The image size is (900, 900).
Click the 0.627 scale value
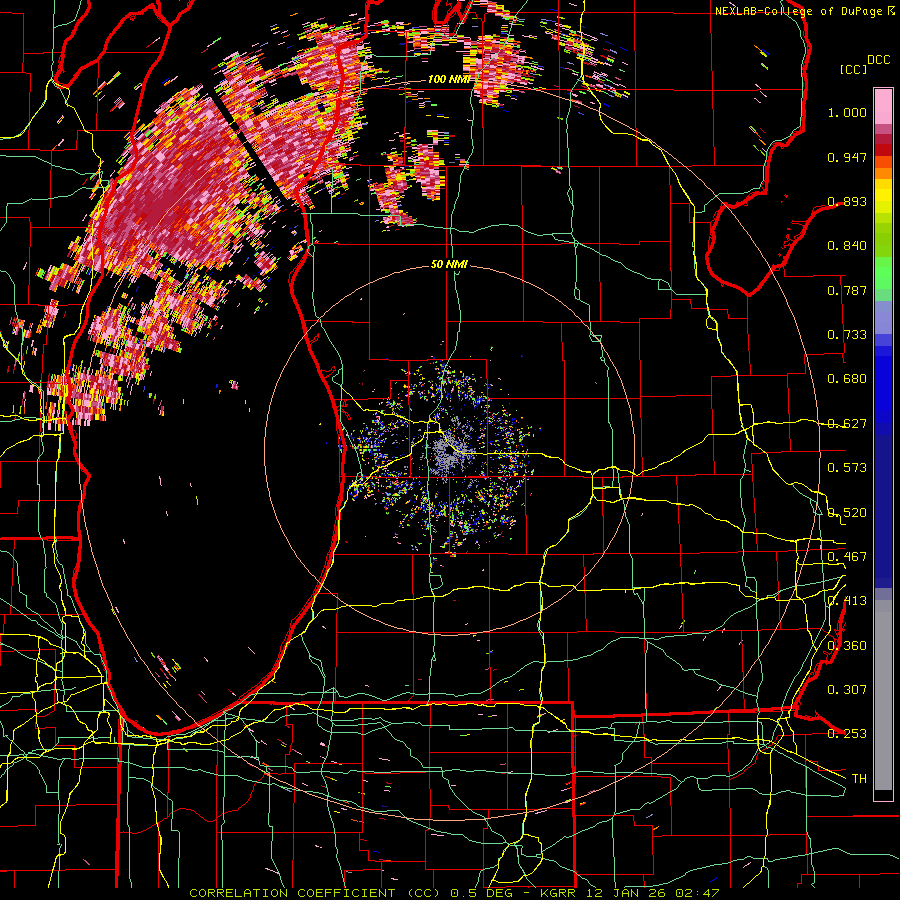[x=847, y=424]
